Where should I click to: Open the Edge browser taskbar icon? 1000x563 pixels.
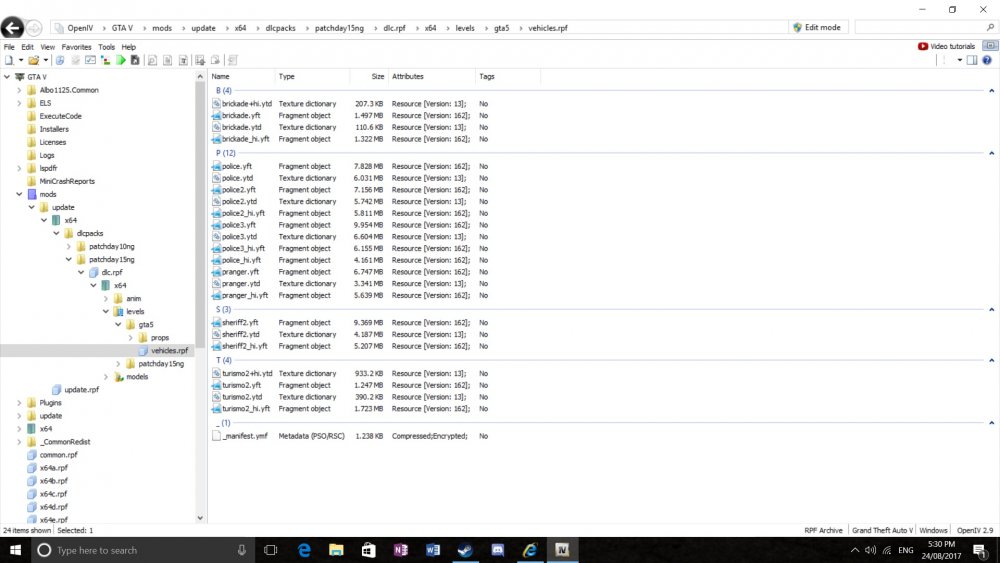[x=304, y=550]
